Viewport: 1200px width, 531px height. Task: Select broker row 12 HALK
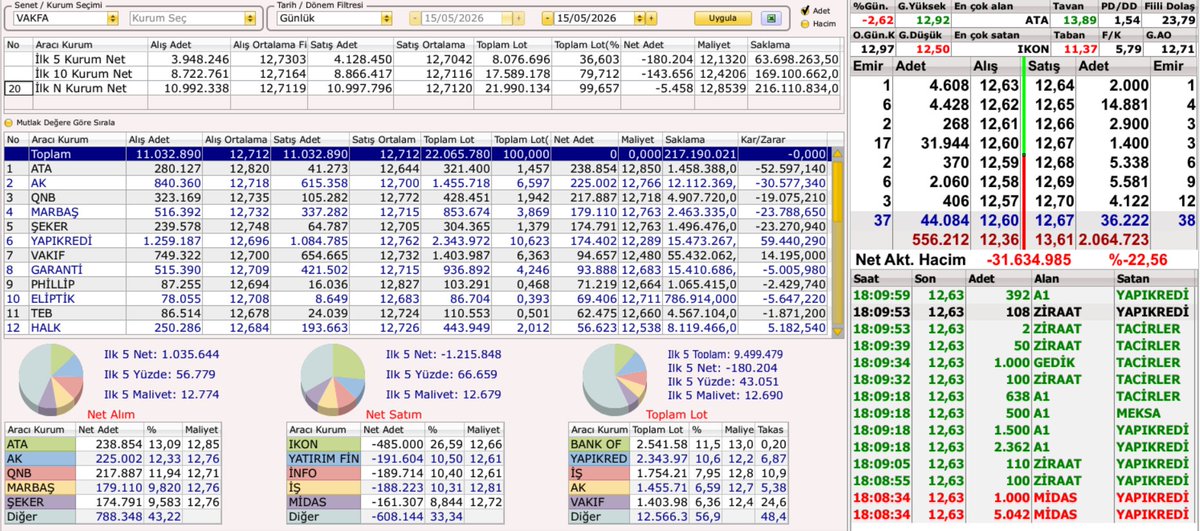[x=416, y=328]
